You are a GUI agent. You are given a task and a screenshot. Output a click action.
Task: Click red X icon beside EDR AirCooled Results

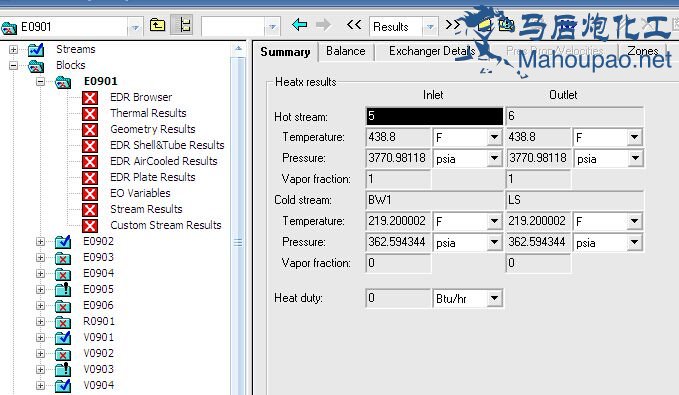tap(90, 162)
